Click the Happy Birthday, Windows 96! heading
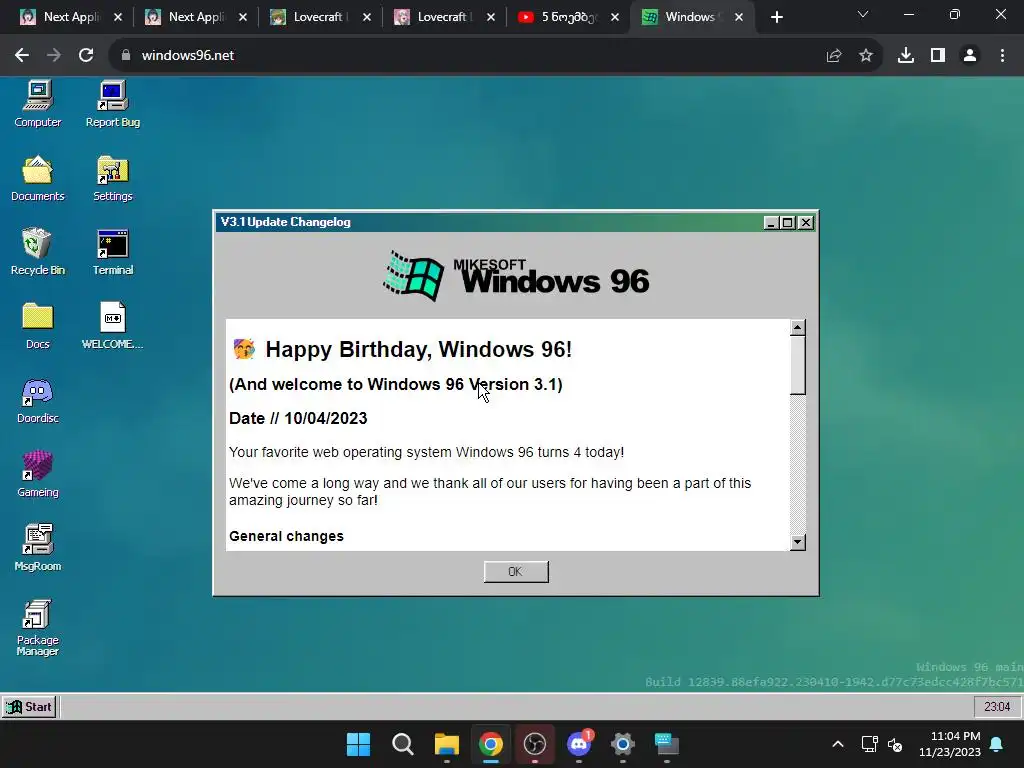This screenshot has height=768, width=1024. pos(419,349)
